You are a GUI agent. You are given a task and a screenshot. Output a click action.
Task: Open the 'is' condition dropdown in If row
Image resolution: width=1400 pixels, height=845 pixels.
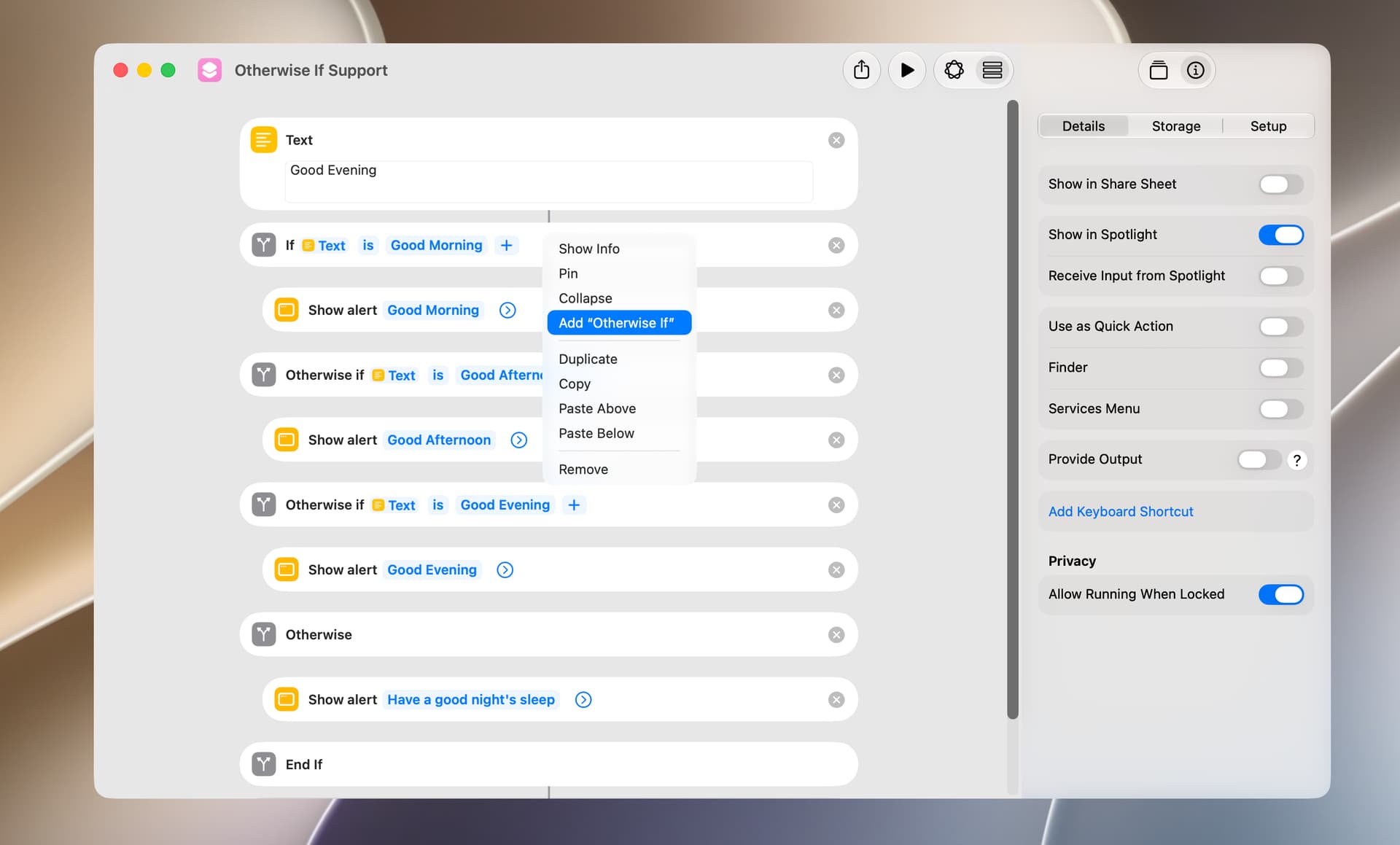tap(368, 245)
